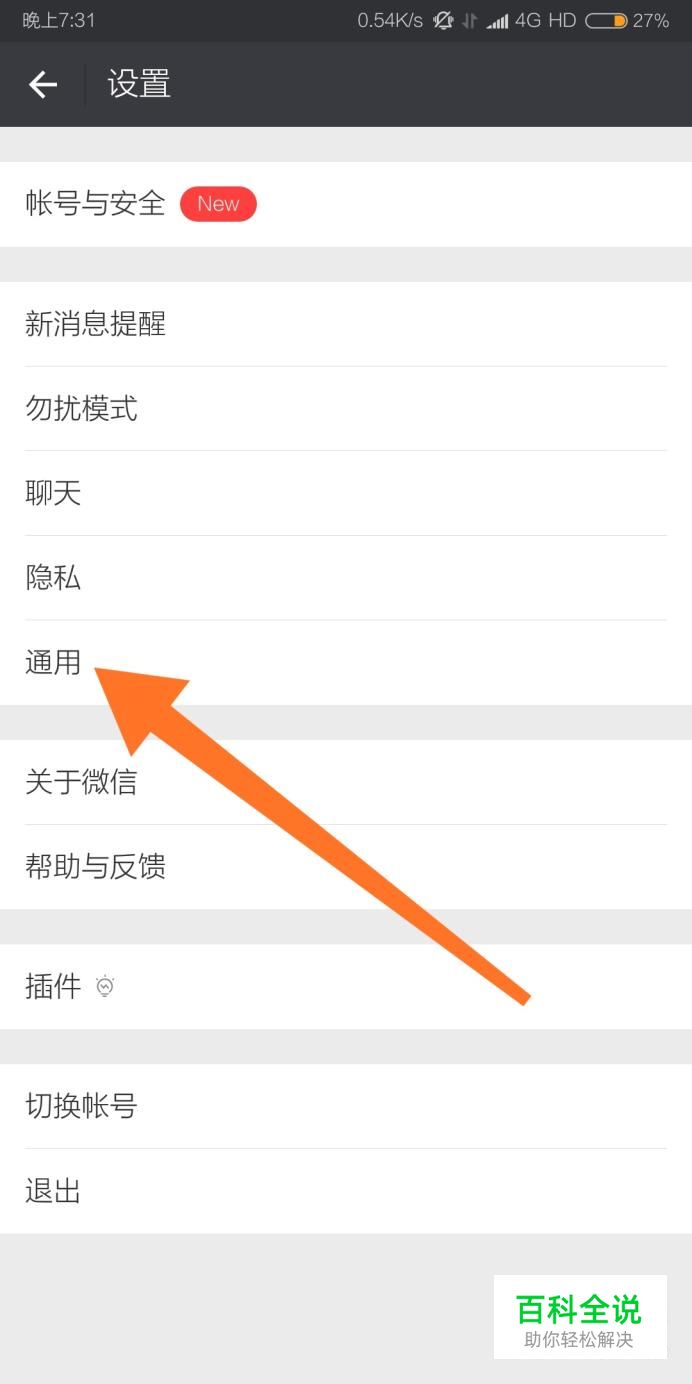Image resolution: width=692 pixels, height=1384 pixels.
Task: Tap the lightbulb icon beside 插件
Action: [105, 987]
